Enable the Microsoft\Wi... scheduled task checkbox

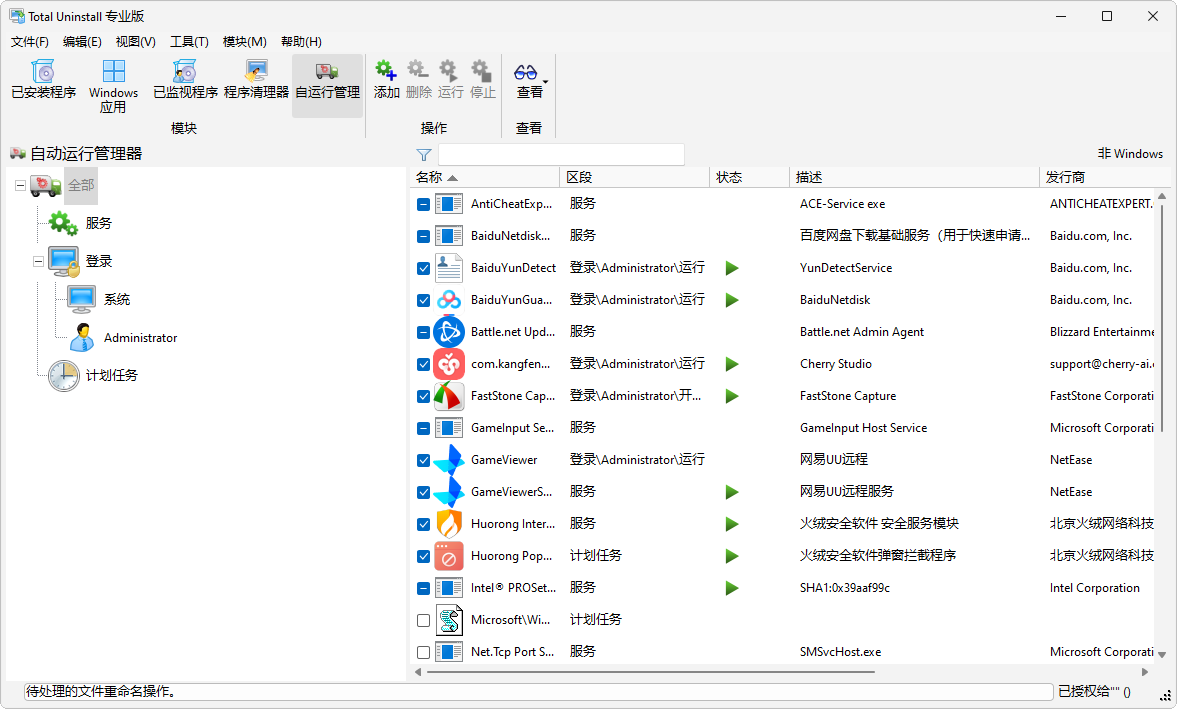422,619
